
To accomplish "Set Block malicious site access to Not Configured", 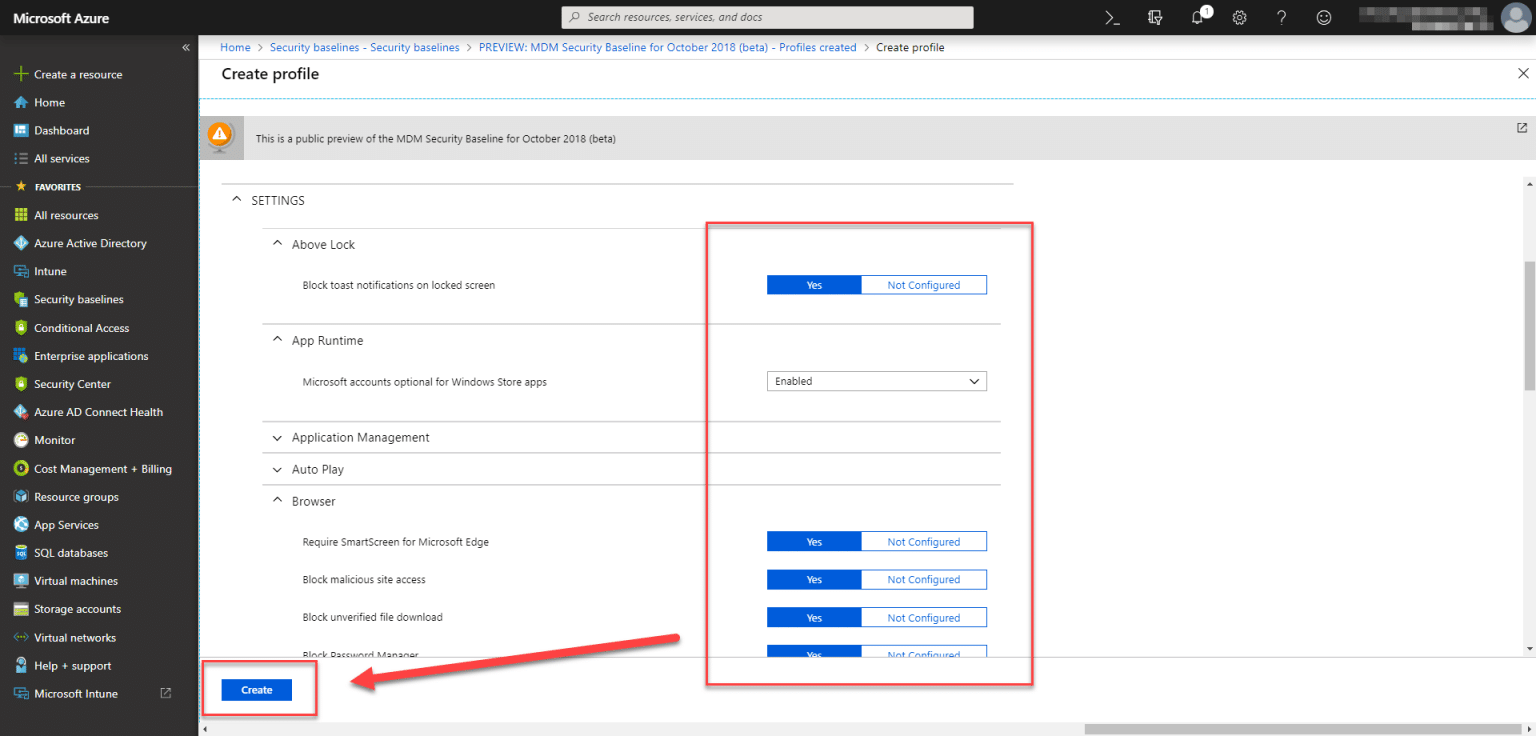I will (x=923, y=580).
